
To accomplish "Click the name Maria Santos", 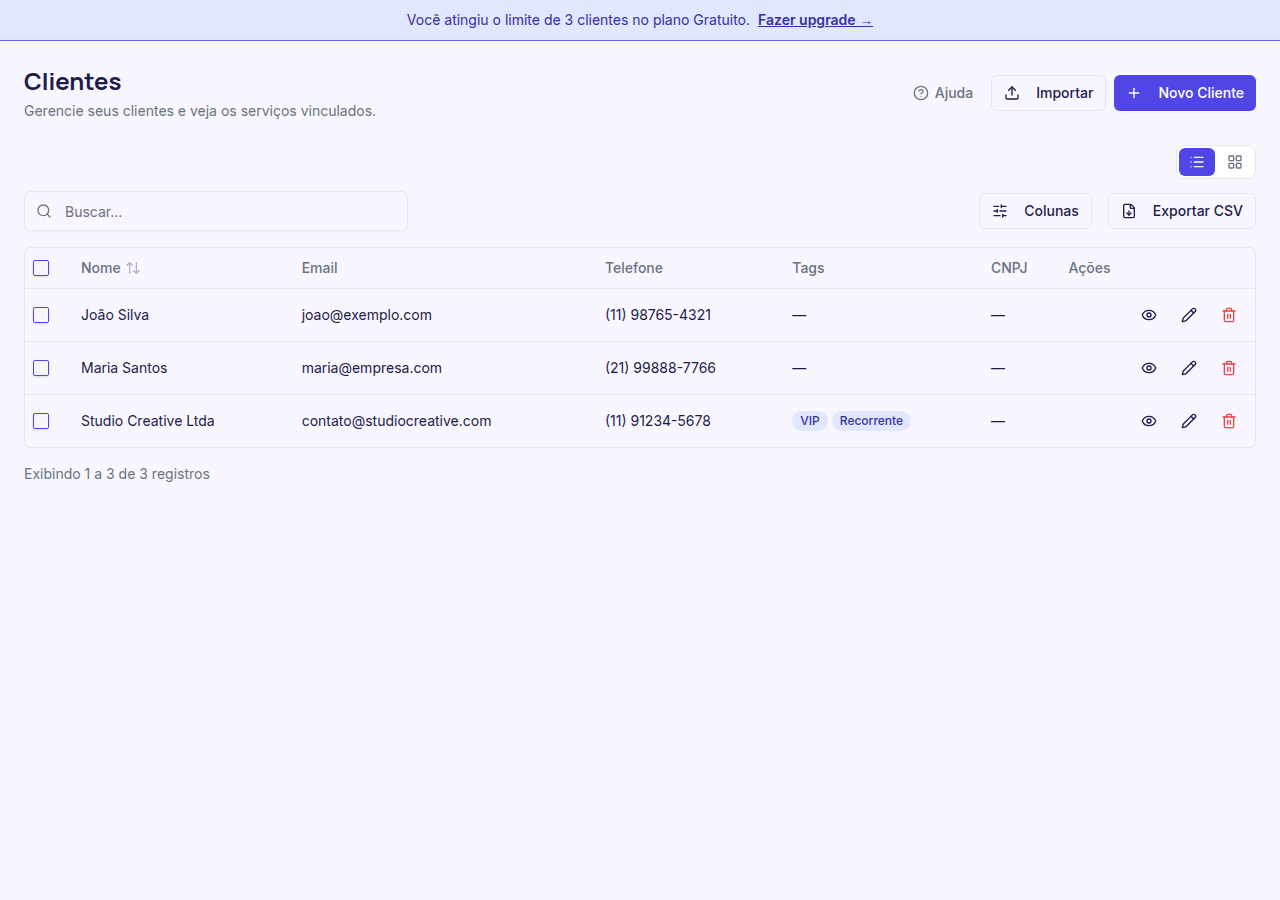I will (x=124, y=368).
